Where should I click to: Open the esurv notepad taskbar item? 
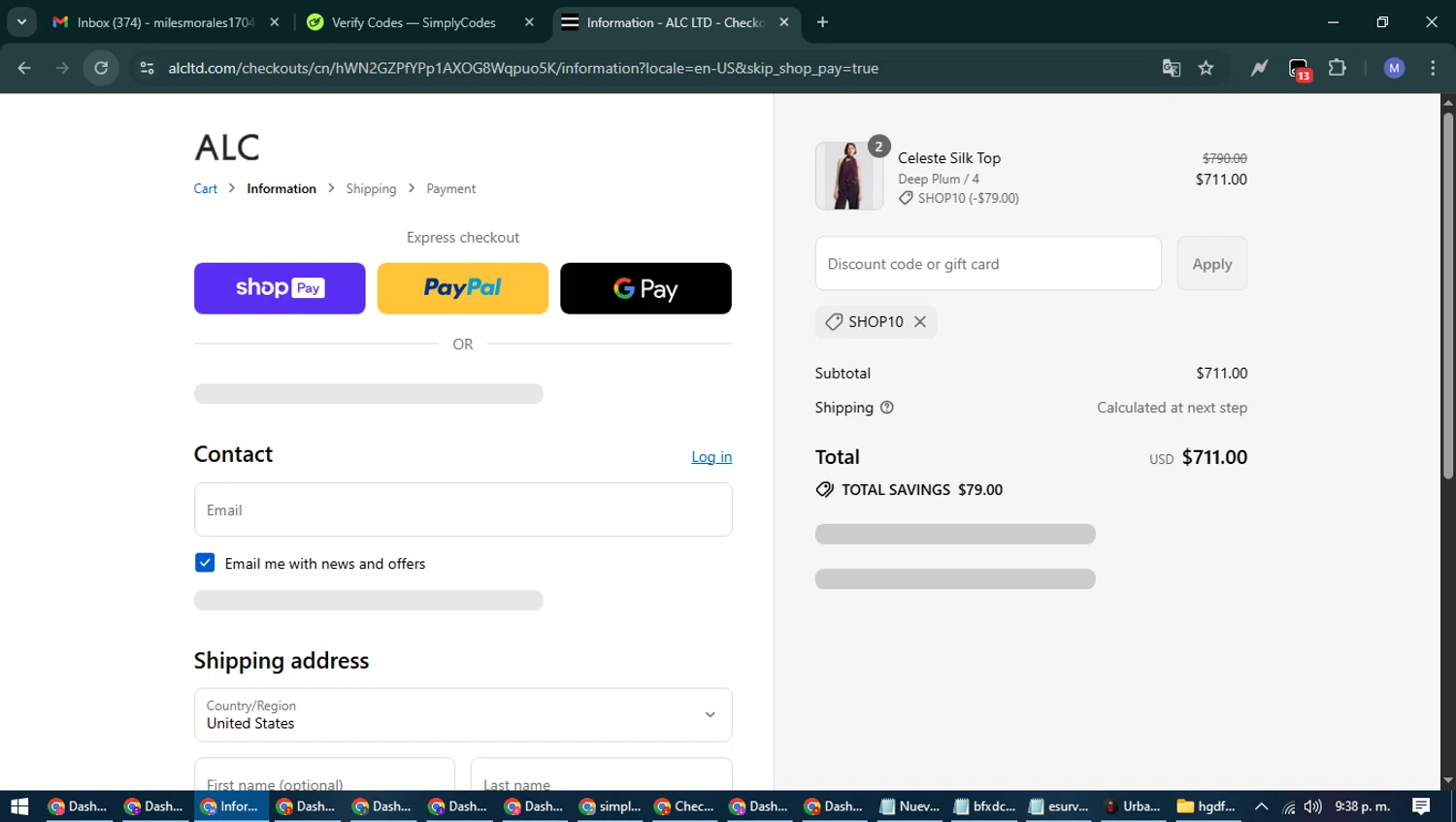click(x=1058, y=806)
